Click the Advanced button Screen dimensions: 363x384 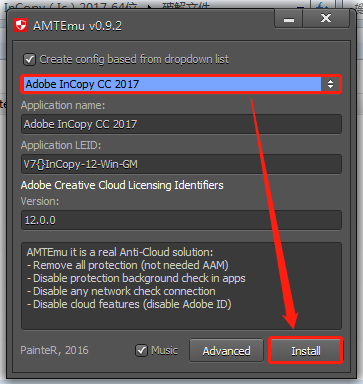pos(226,351)
